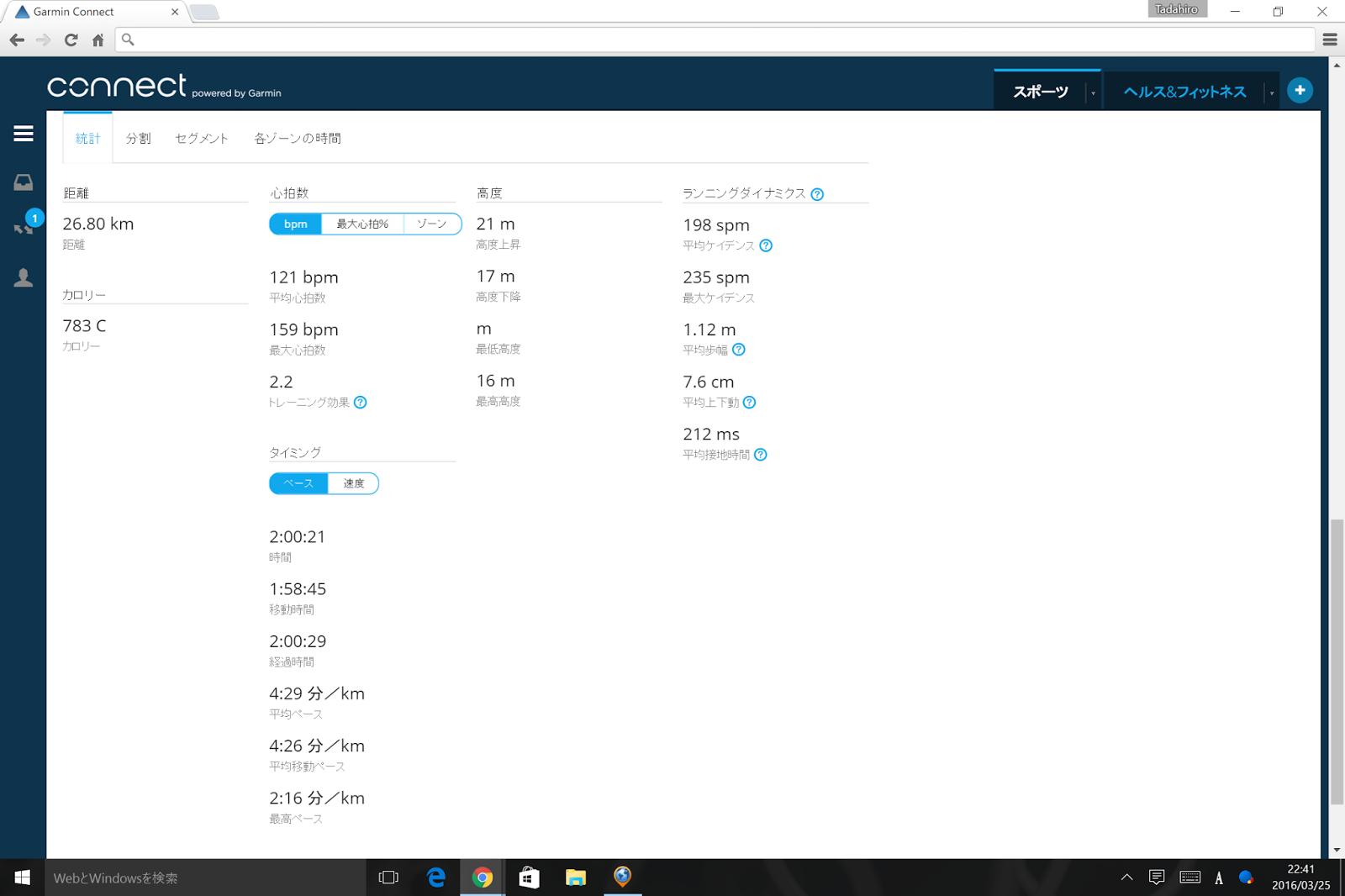This screenshot has width=1345, height=896.
Task: Open the ヘルス&フィットネス section
Action: coord(1184,92)
